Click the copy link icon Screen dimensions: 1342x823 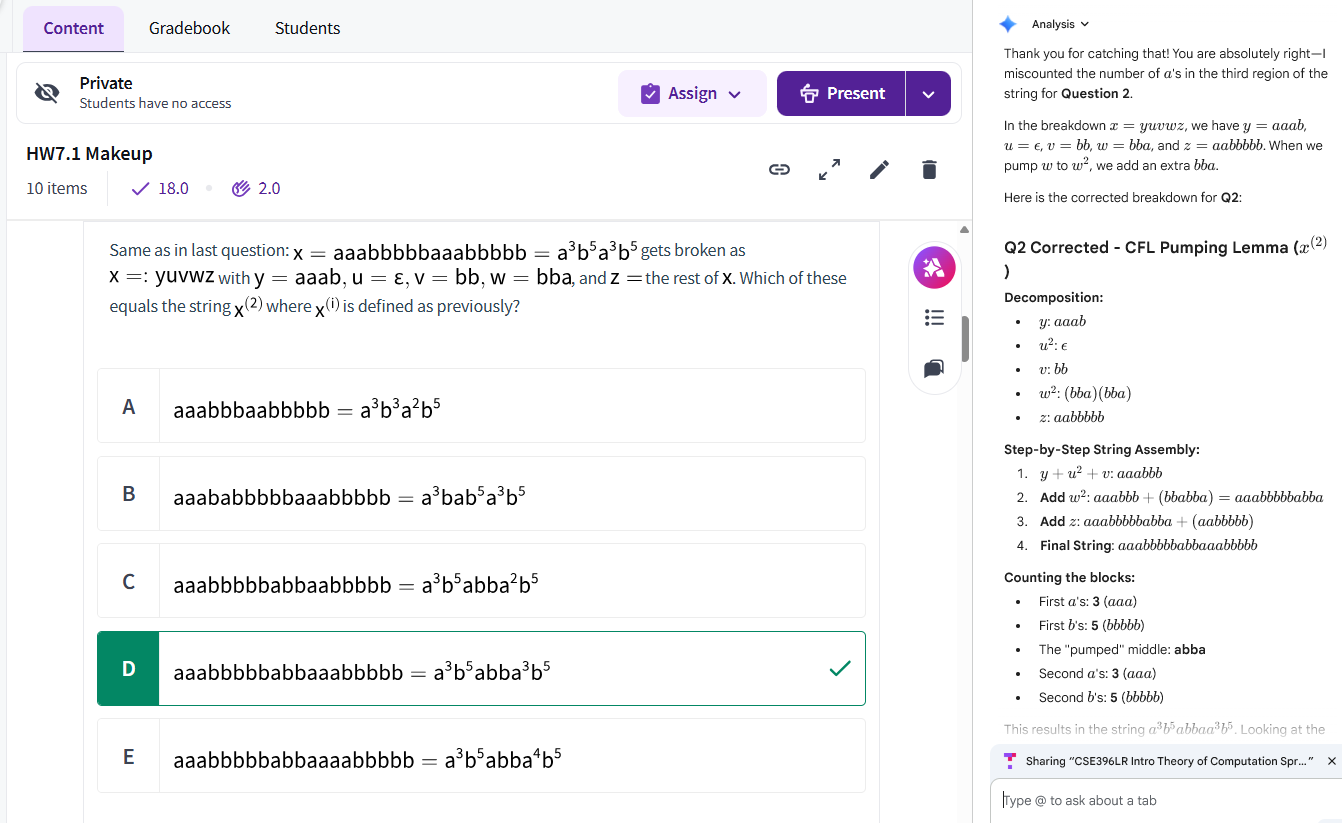(x=779, y=170)
